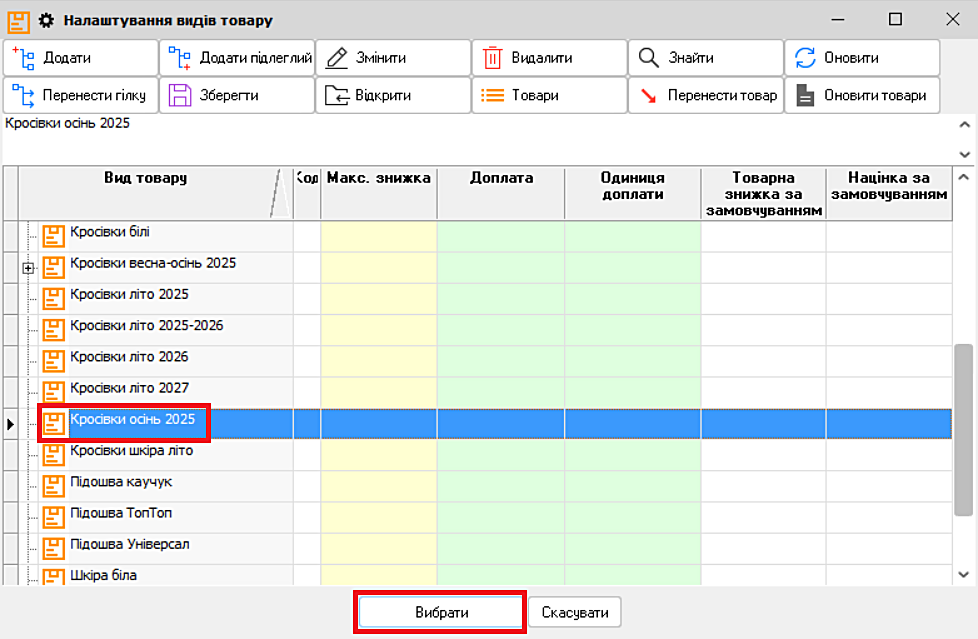Show the Товари list button
This screenshot has height=639, width=978.
(549, 96)
